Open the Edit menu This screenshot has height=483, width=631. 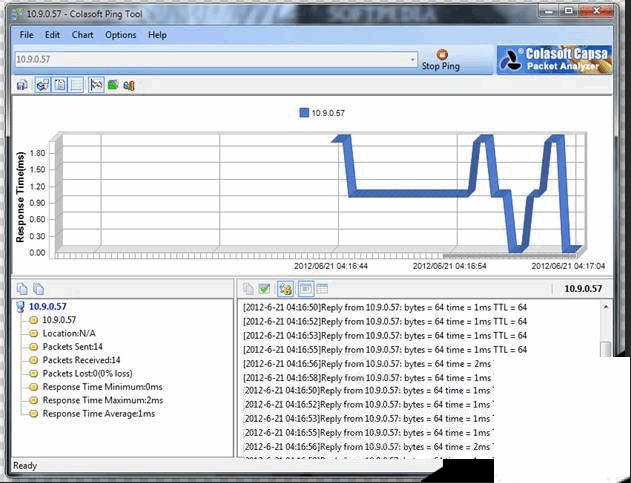(x=52, y=35)
